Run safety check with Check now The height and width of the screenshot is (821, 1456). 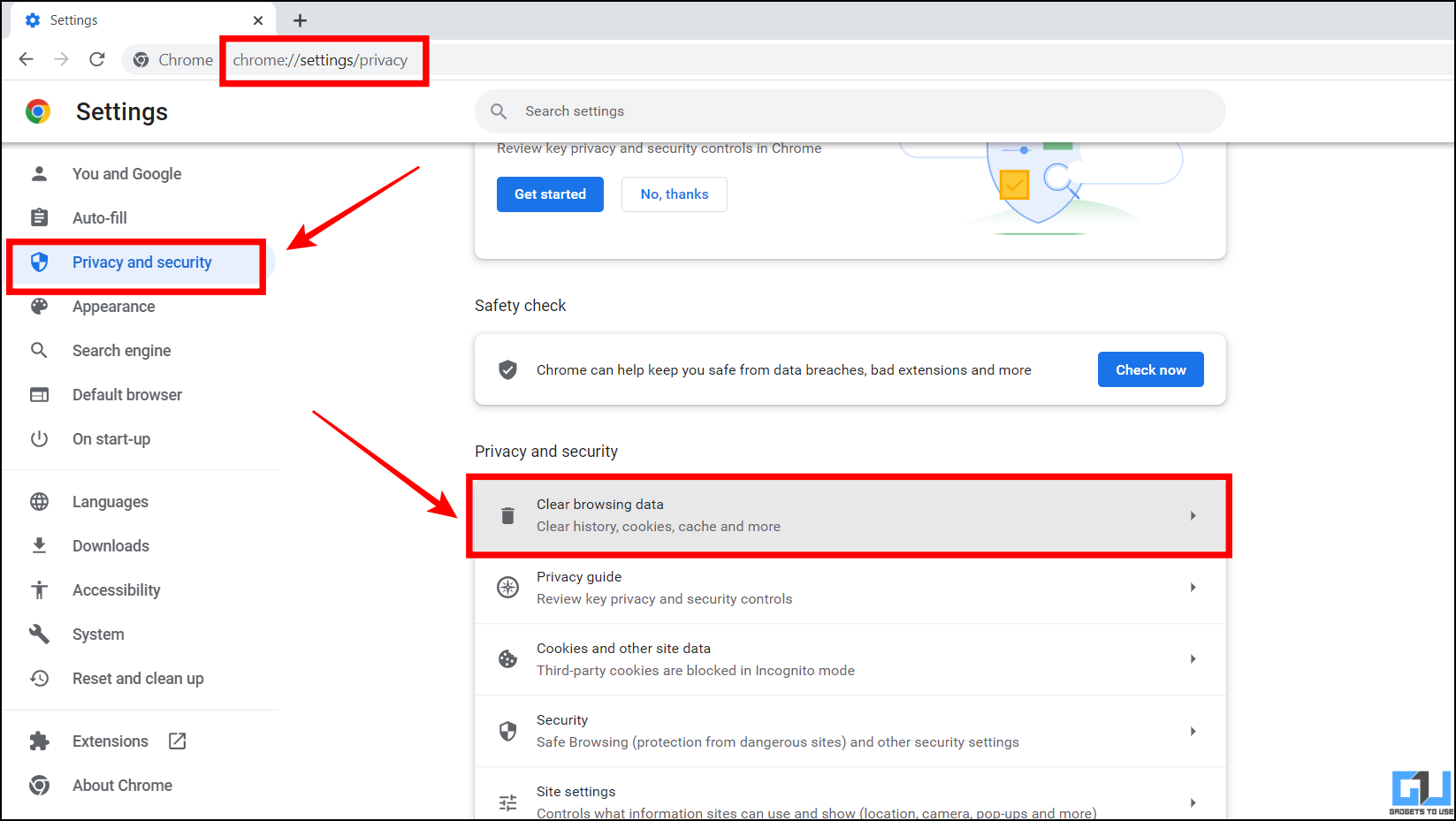1150,369
